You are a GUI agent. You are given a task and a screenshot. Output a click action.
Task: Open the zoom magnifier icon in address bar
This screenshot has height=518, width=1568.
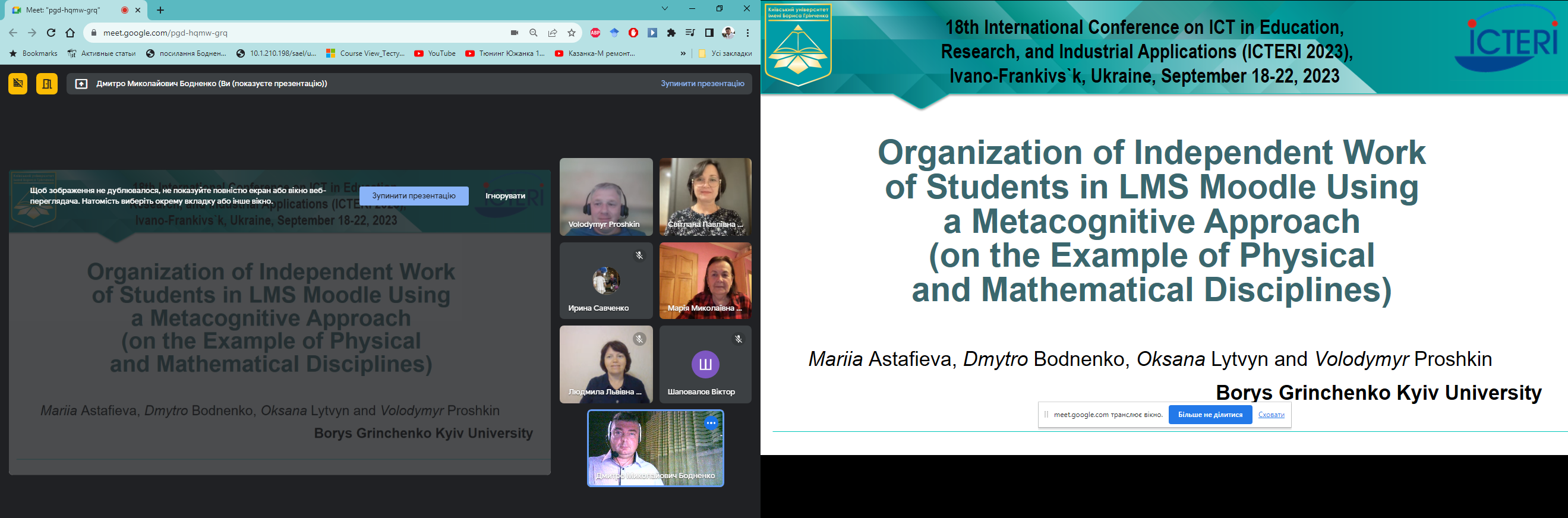(x=533, y=33)
